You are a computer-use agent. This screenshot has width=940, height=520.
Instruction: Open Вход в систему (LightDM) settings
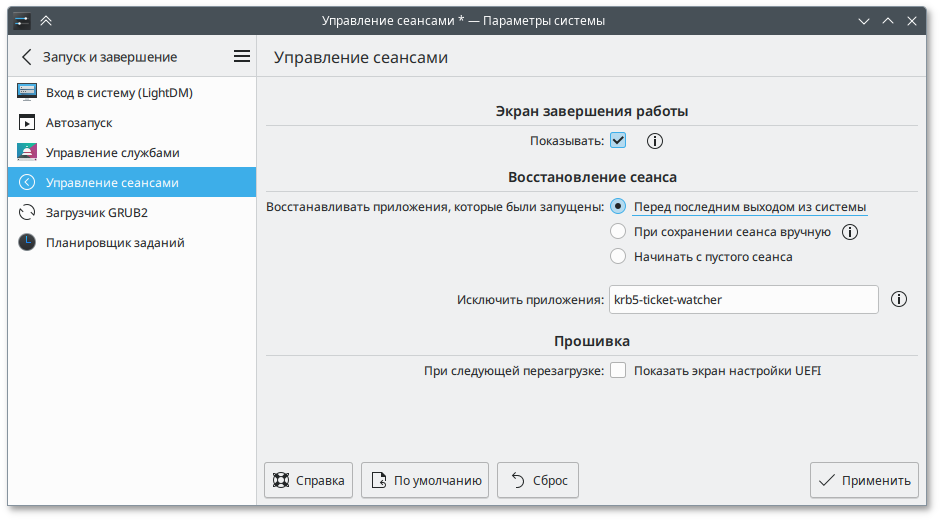132,92
